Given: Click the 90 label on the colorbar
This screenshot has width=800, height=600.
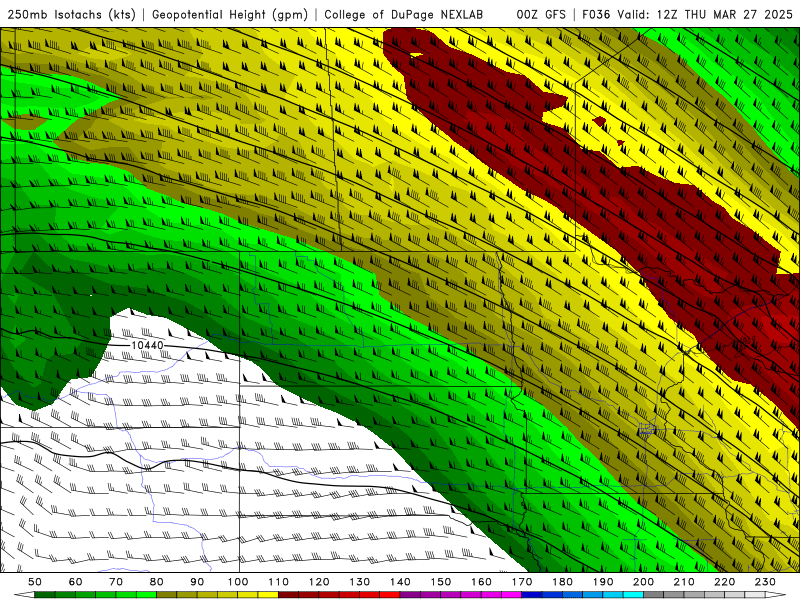Looking at the screenshot, I should tap(197, 582).
